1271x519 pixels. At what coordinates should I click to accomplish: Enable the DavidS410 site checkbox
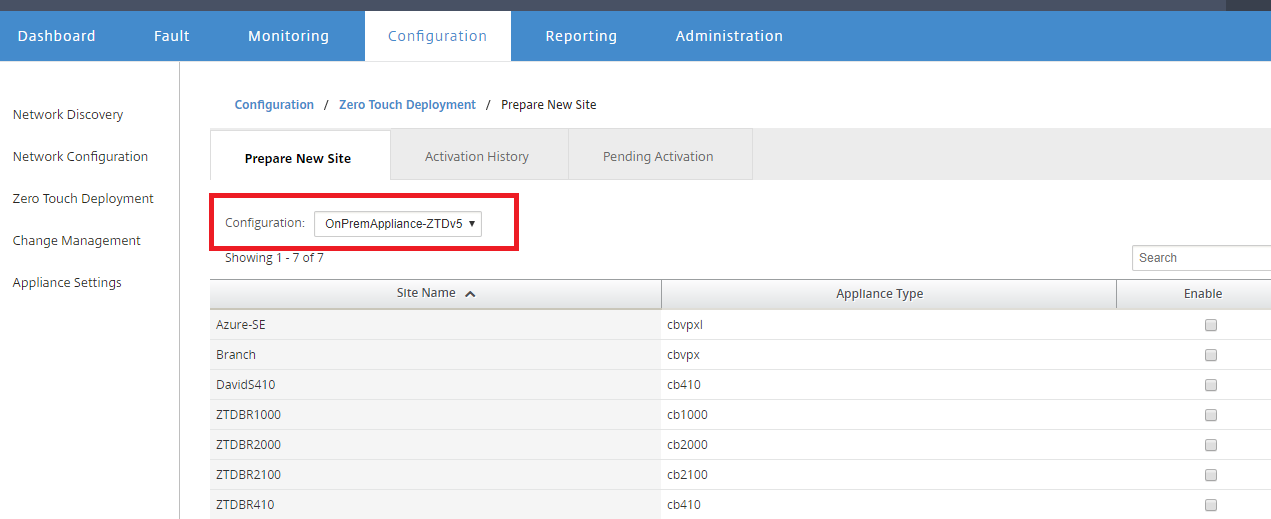(1211, 385)
